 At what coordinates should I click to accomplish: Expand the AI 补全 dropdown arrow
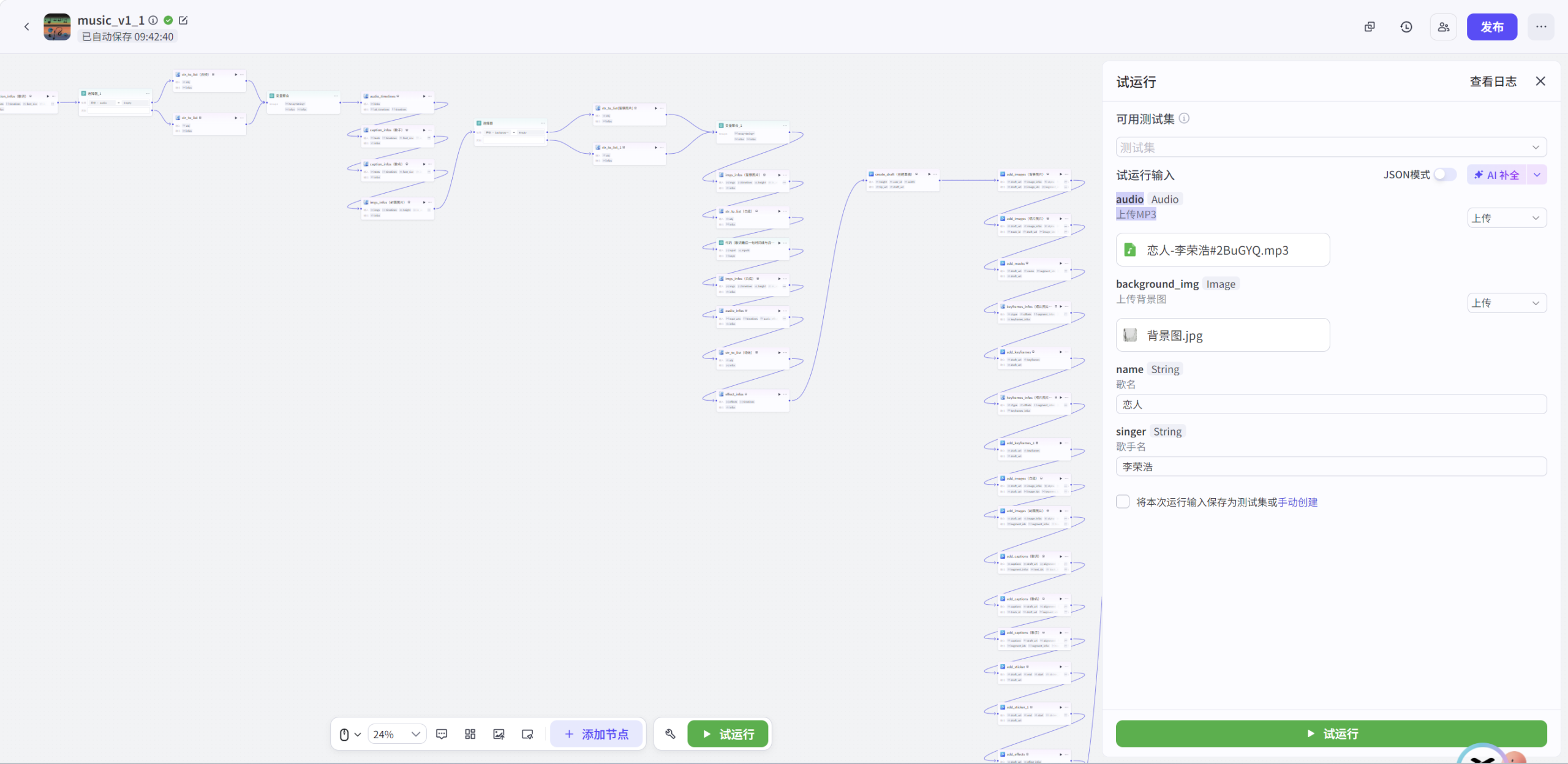(1537, 175)
